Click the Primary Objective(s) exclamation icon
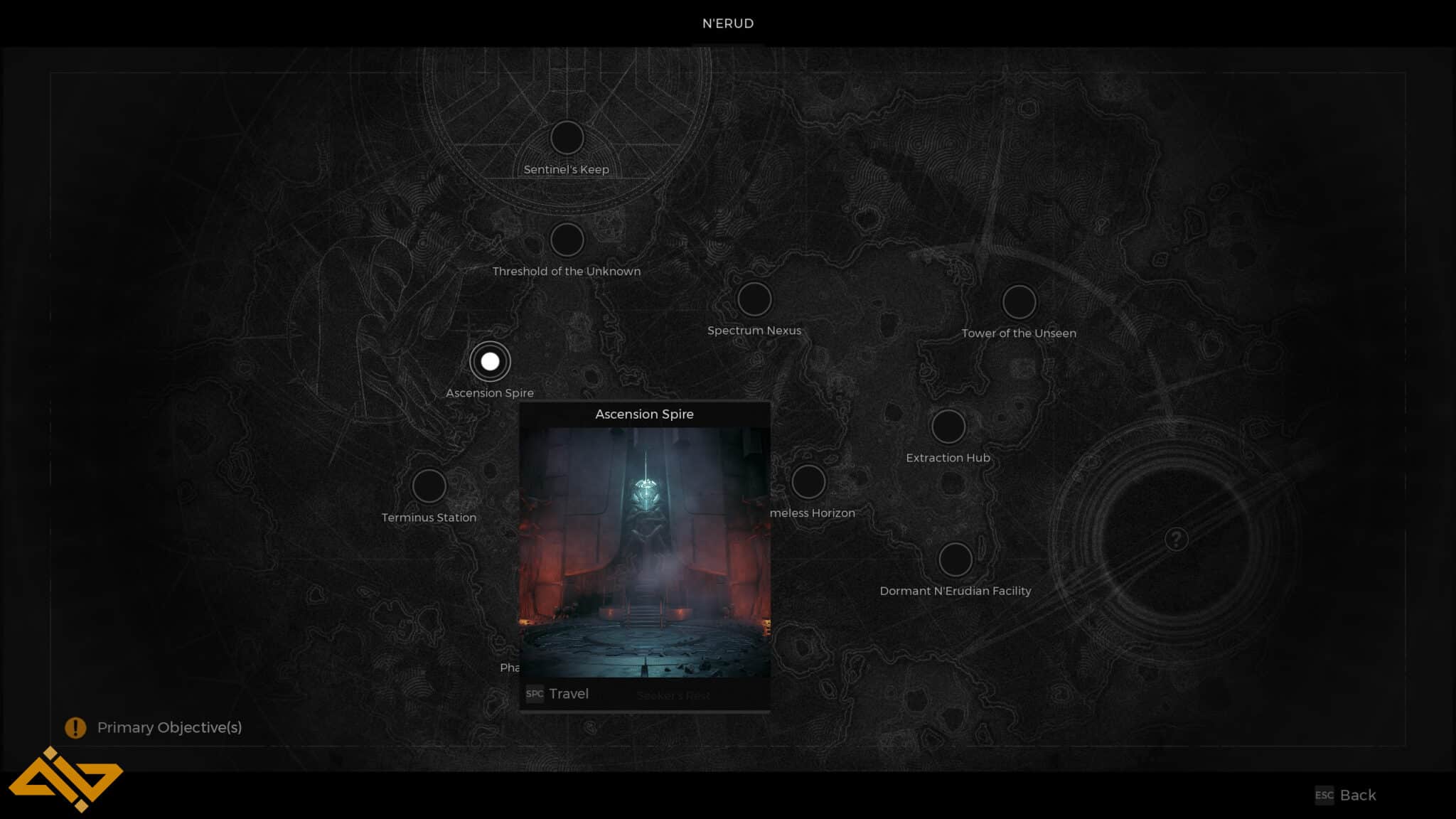The width and height of the screenshot is (1456, 819). pos(75,727)
